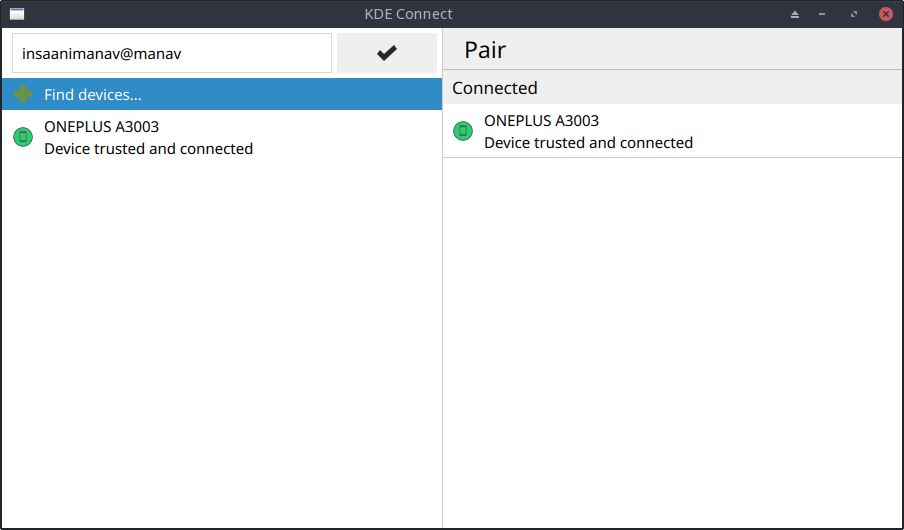Click the empty area below the sidebar device list
Image resolution: width=904 pixels, height=530 pixels.
click(x=220, y=340)
